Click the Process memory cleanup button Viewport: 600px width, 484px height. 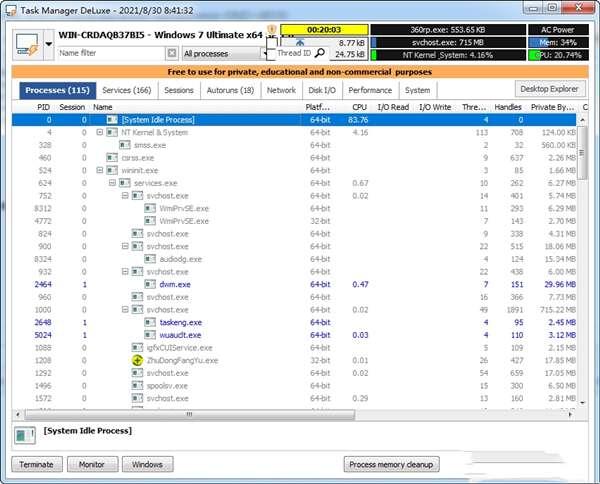tap(391, 464)
